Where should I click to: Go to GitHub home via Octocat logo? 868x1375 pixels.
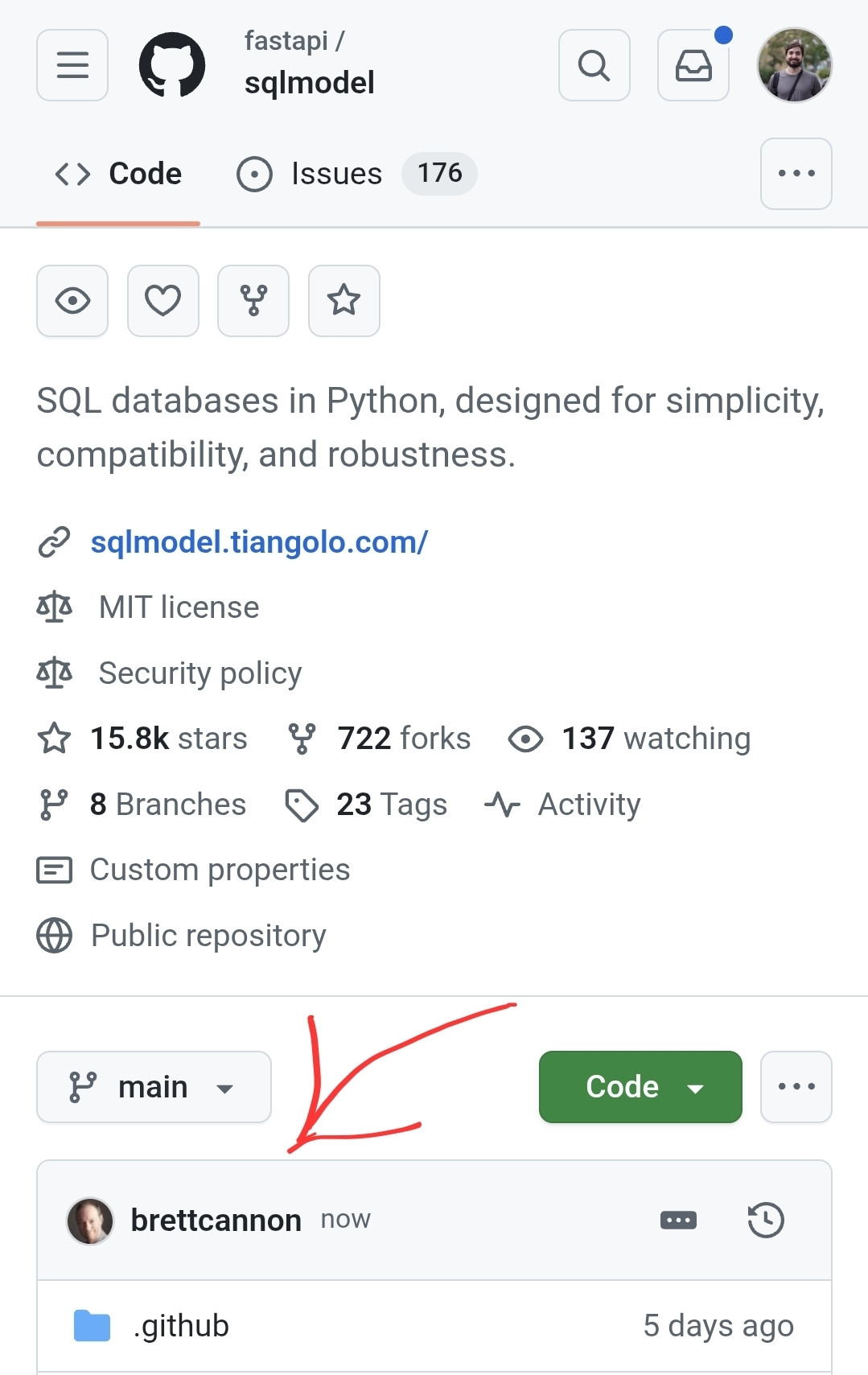pos(172,65)
